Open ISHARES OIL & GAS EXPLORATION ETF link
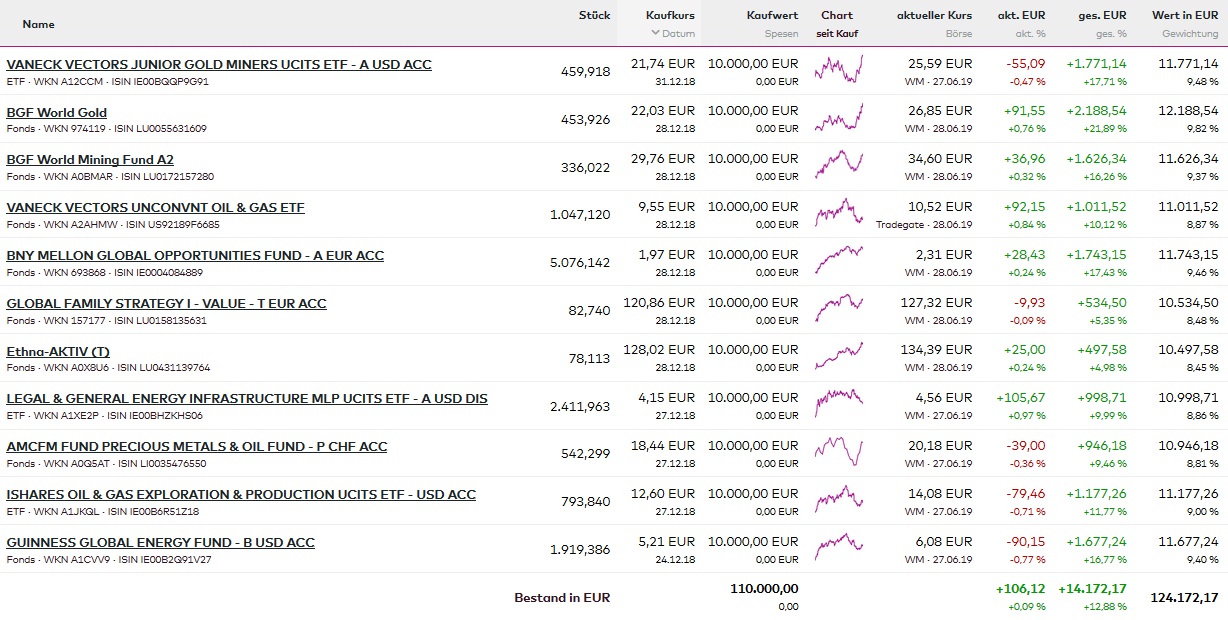The image size is (1228, 620). [x=241, y=495]
